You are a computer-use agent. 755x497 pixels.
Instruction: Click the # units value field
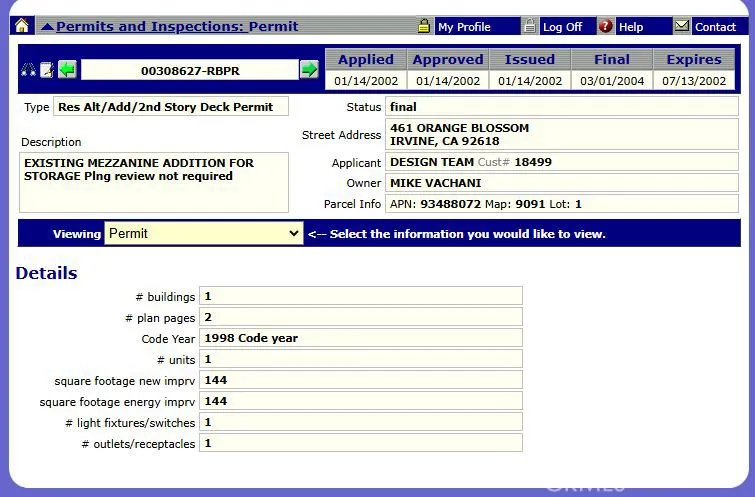coord(361,359)
